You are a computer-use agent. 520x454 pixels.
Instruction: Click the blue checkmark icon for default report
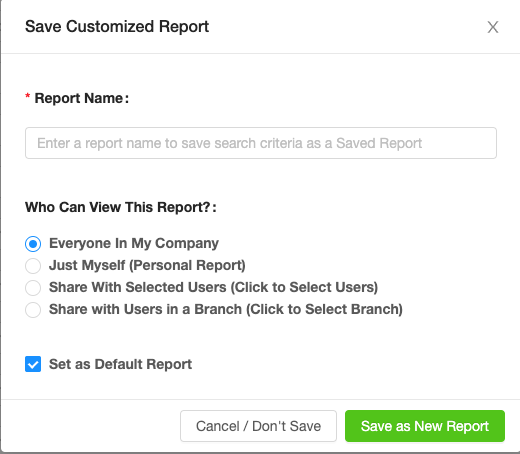[x=33, y=364]
